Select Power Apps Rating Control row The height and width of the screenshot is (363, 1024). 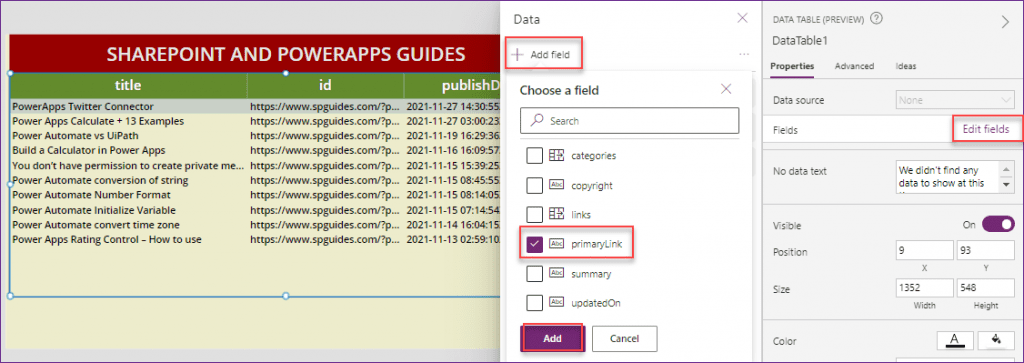(255, 240)
